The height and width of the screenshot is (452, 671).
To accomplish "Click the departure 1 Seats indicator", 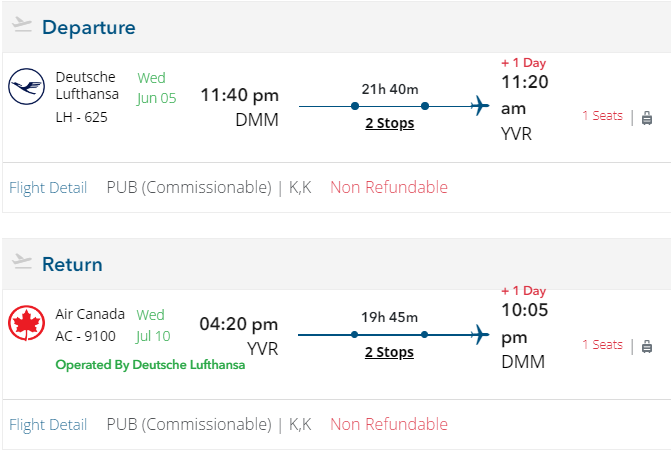I will (602, 116).
